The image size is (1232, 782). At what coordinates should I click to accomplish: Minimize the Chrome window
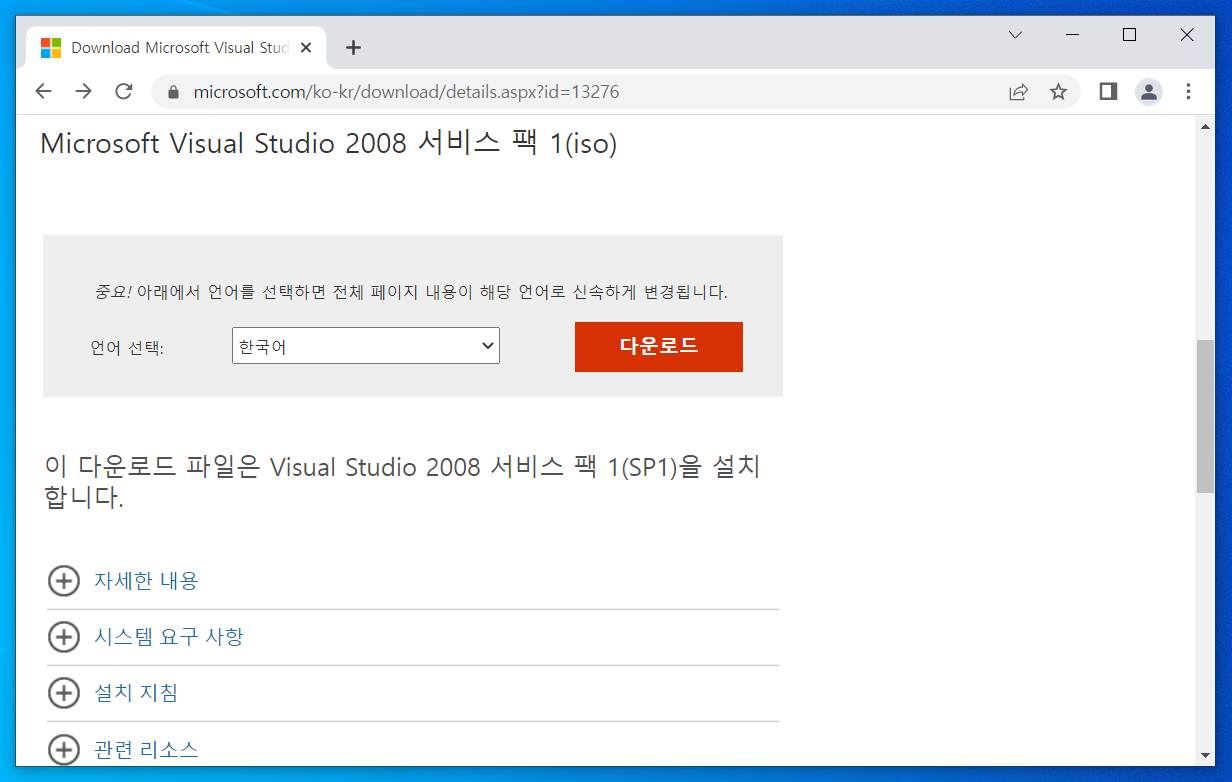[1073, 35]
